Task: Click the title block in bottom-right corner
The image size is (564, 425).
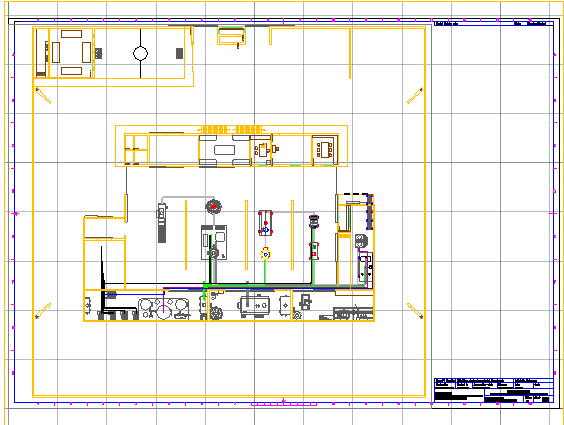Action: click(x=494, y=390)
